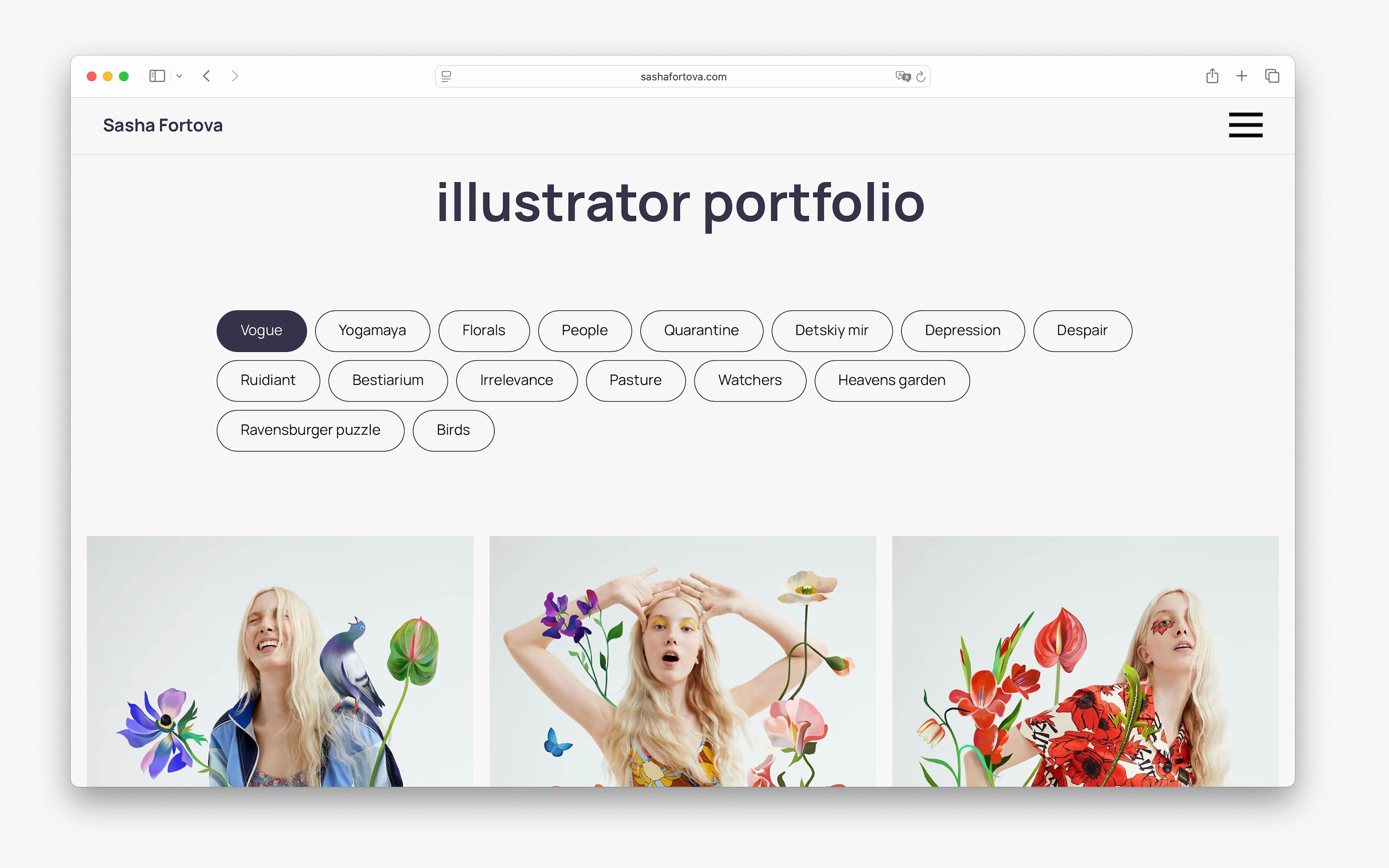Click the Share icon in the toolbar
This screenshot has height=868, width=1389.
click(1211, 76)
